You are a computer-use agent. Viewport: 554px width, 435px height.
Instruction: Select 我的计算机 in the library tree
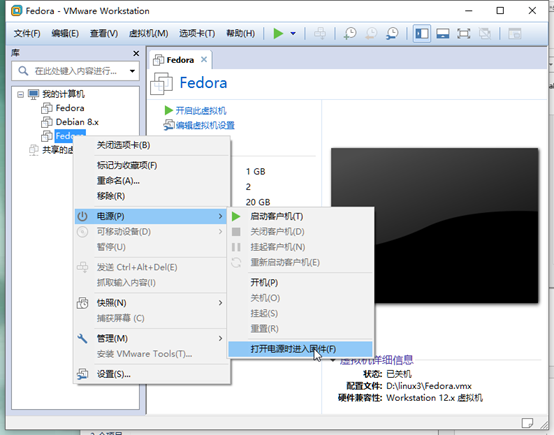coord(63,94)
